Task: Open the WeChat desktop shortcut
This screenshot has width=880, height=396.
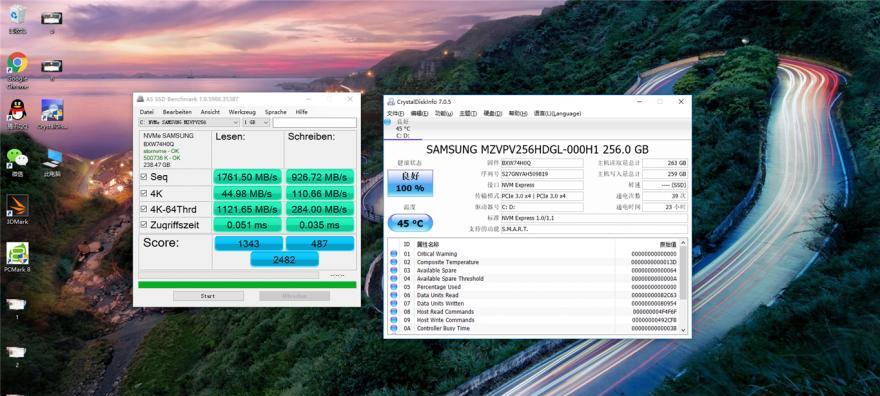Action: pyautogui.click(x=17, y=163)
